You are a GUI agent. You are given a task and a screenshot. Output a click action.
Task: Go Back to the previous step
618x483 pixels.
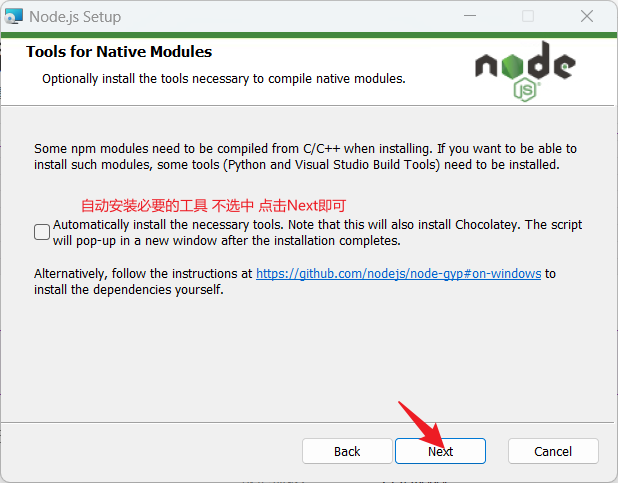coord(347,451)
